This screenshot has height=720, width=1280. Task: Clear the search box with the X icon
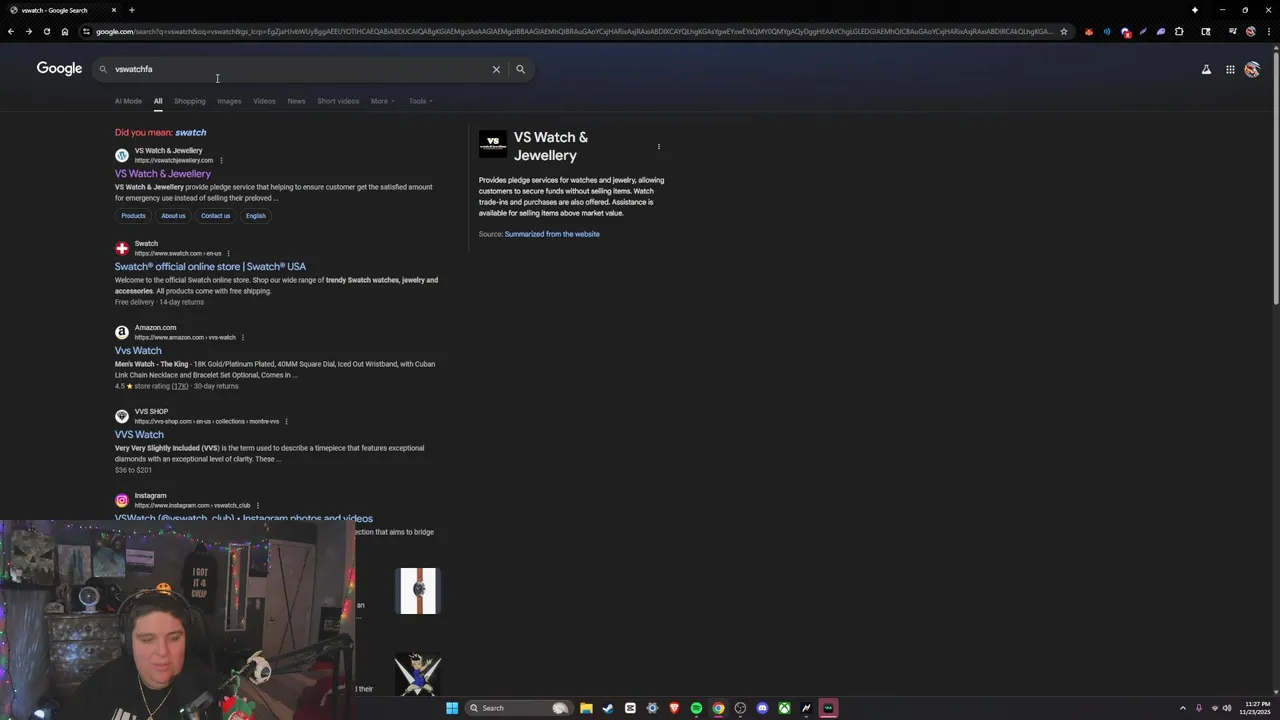496,69
